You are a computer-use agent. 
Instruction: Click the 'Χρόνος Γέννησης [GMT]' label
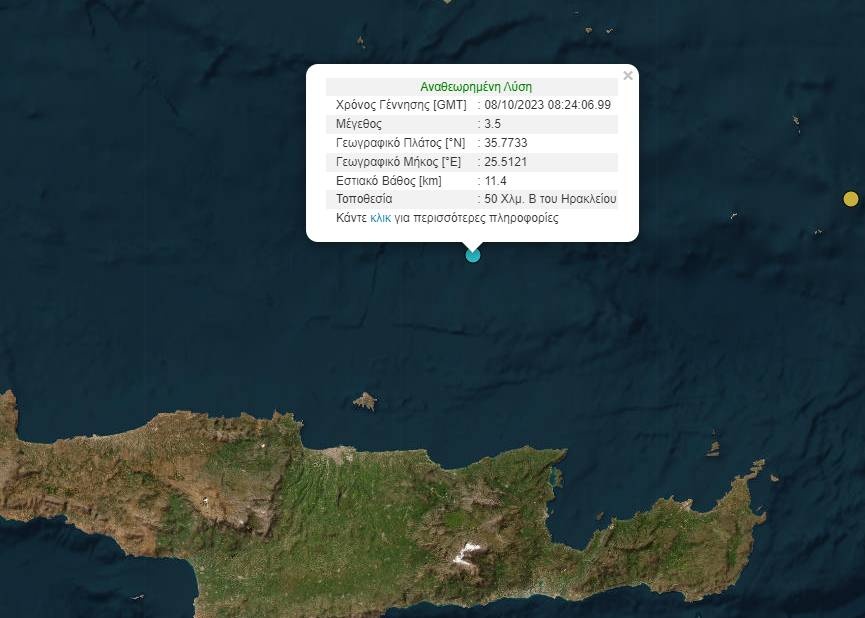(401, 105)
